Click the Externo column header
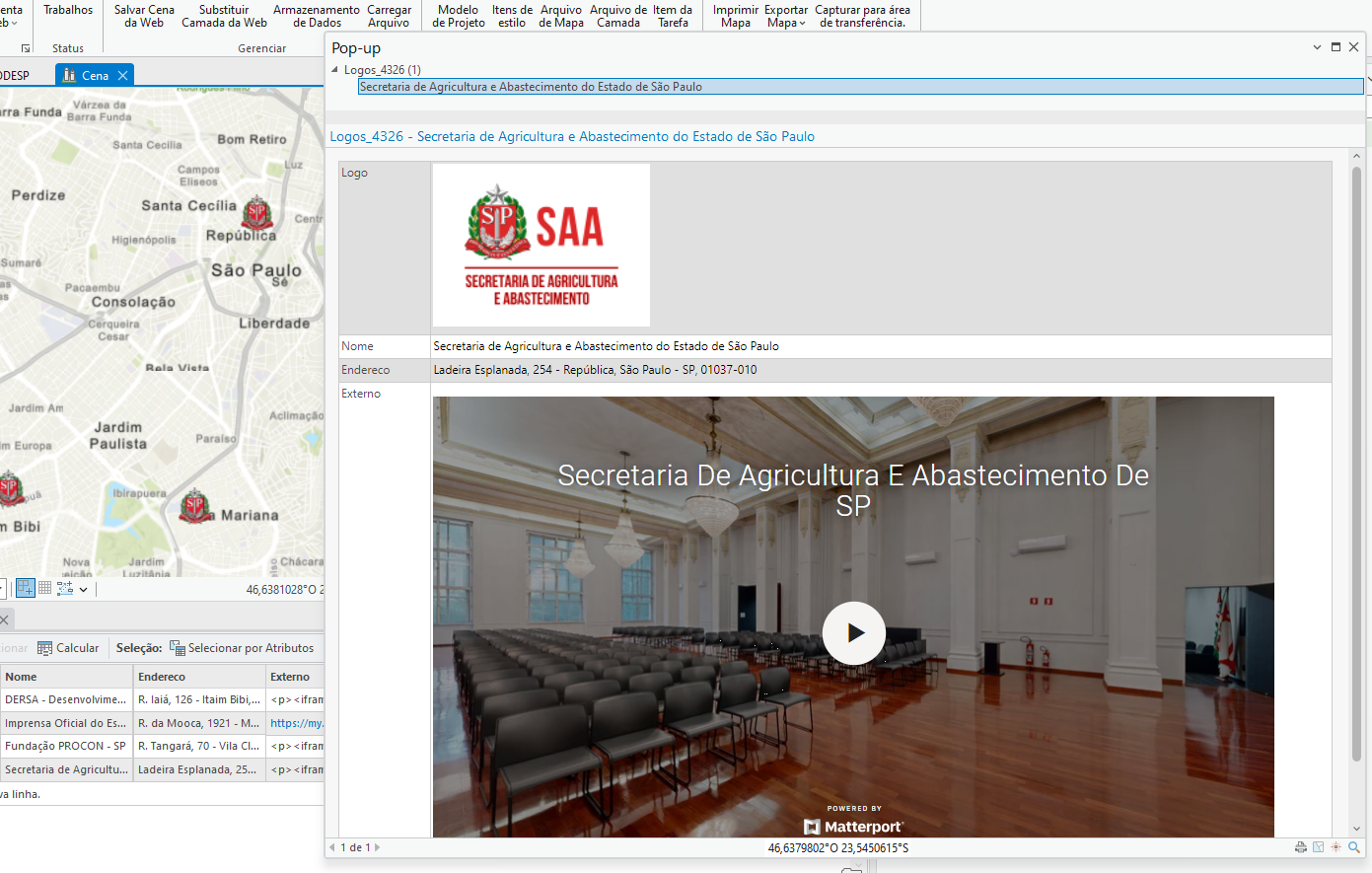This screenshot has width=1372, height=873. [295, 677]
